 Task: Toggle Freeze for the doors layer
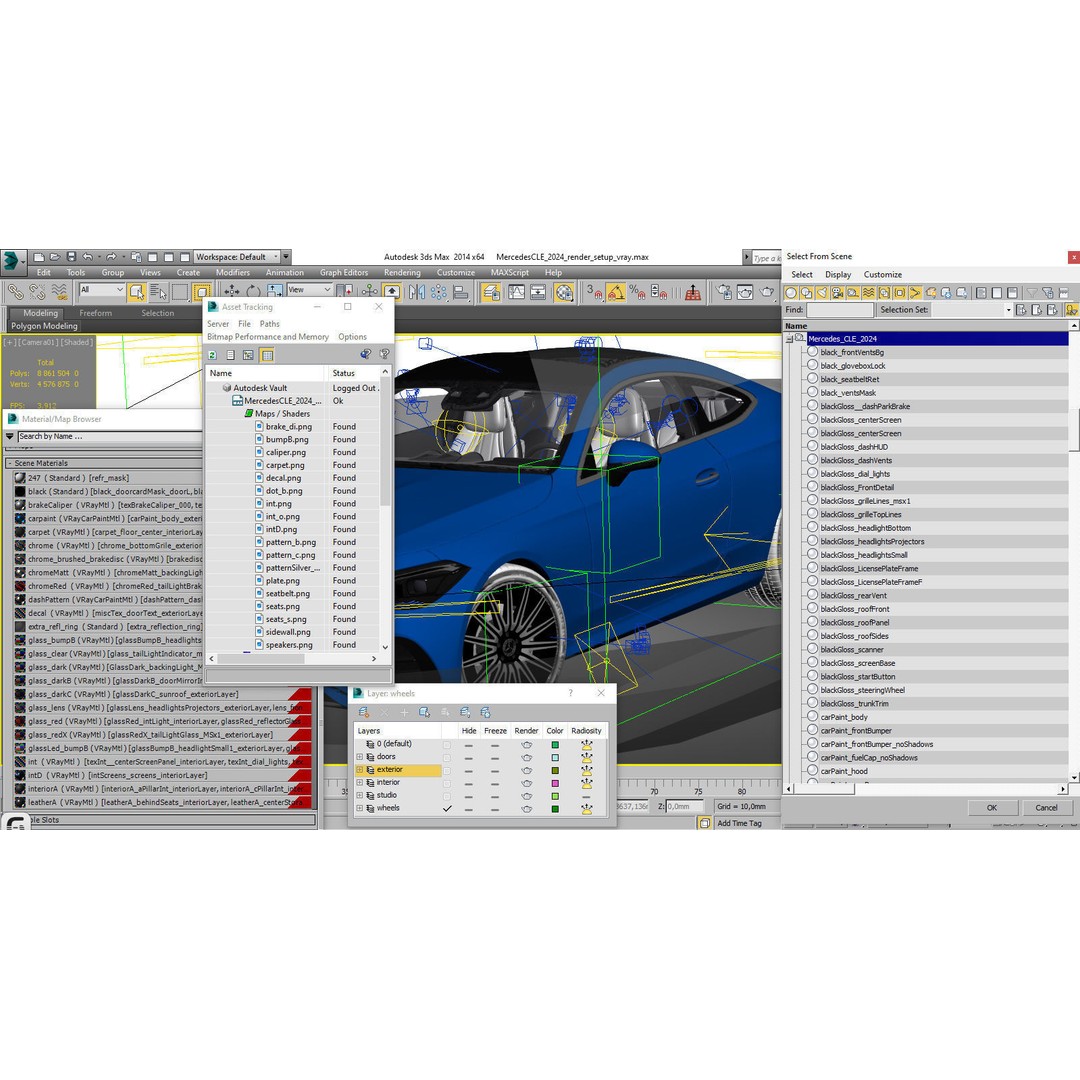495,757
